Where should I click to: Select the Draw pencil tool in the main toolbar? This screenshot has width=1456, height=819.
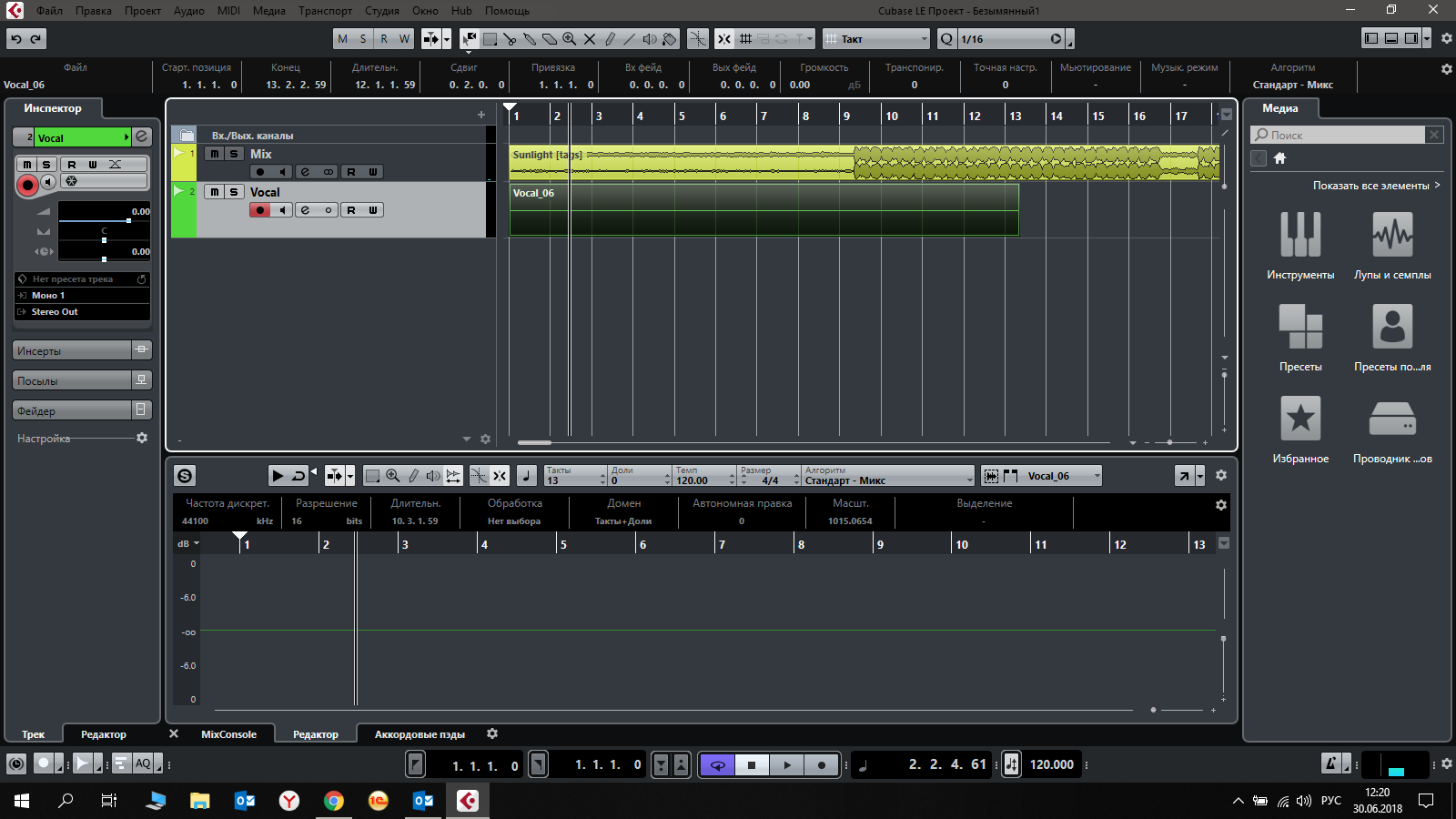point(610,39)
